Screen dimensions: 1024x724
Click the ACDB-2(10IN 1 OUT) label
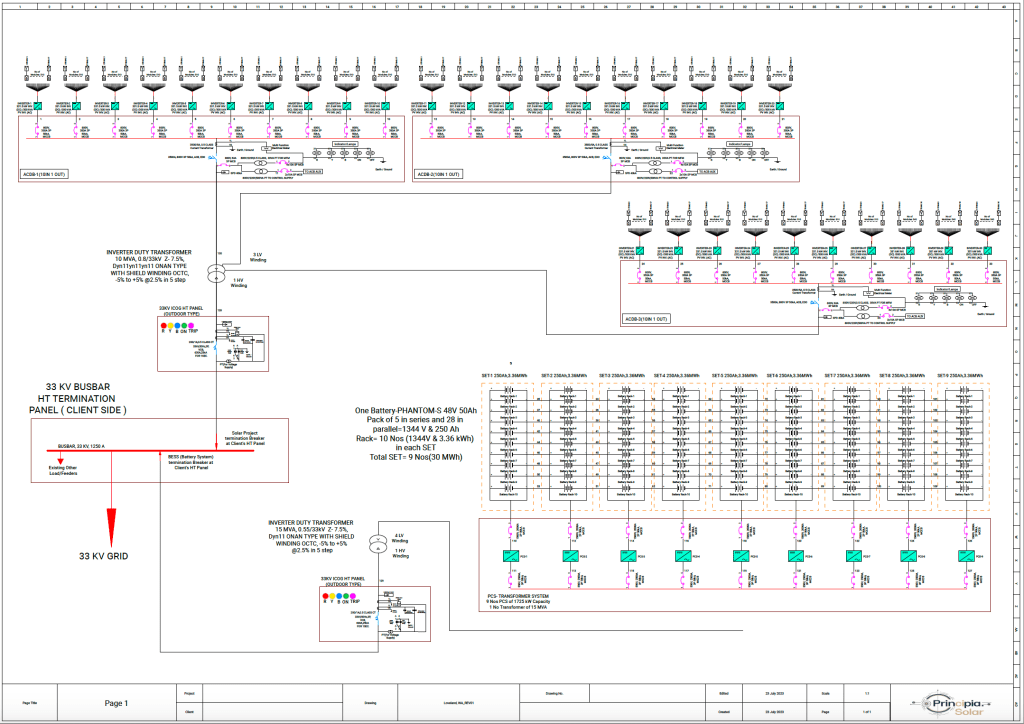coord(439,175)
